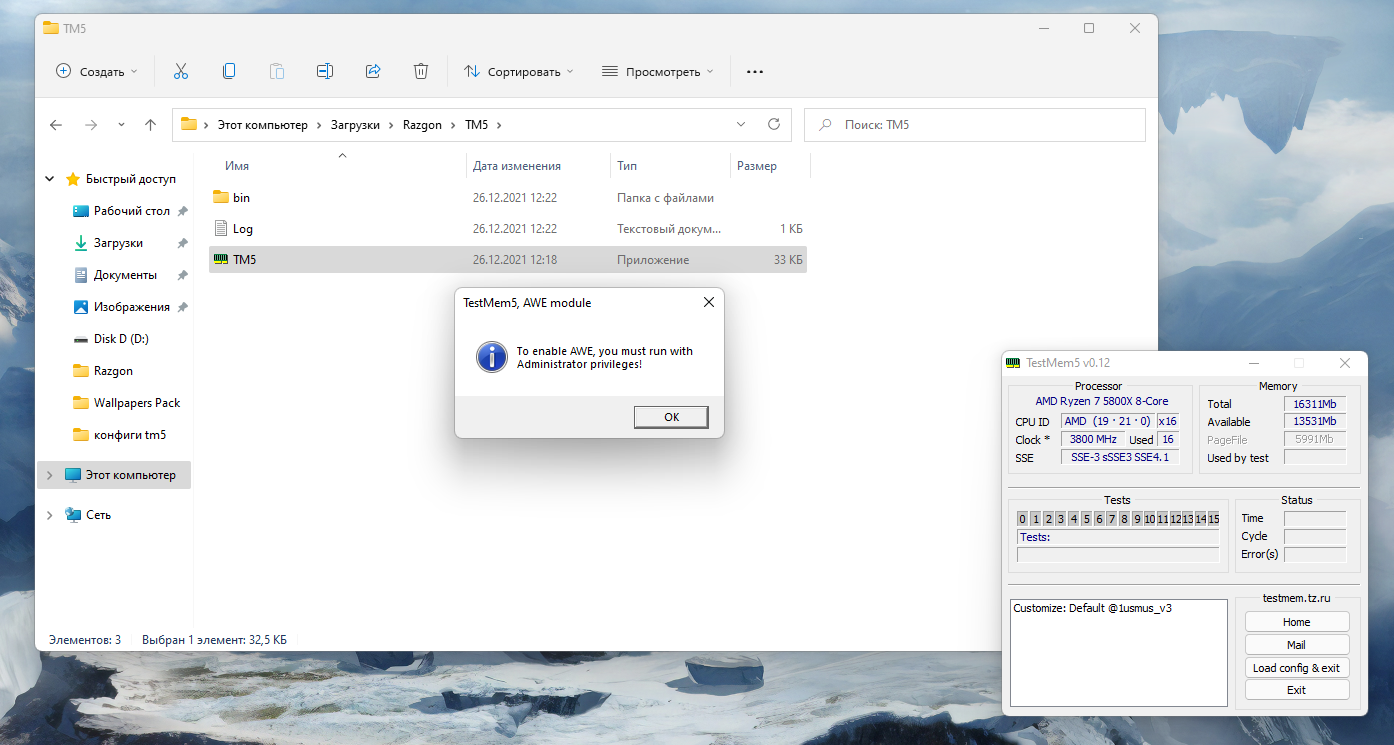Screen dimensions: 1394x745
Task: Click the pin icon next to Рабочий стол
Action: [182, 212]
